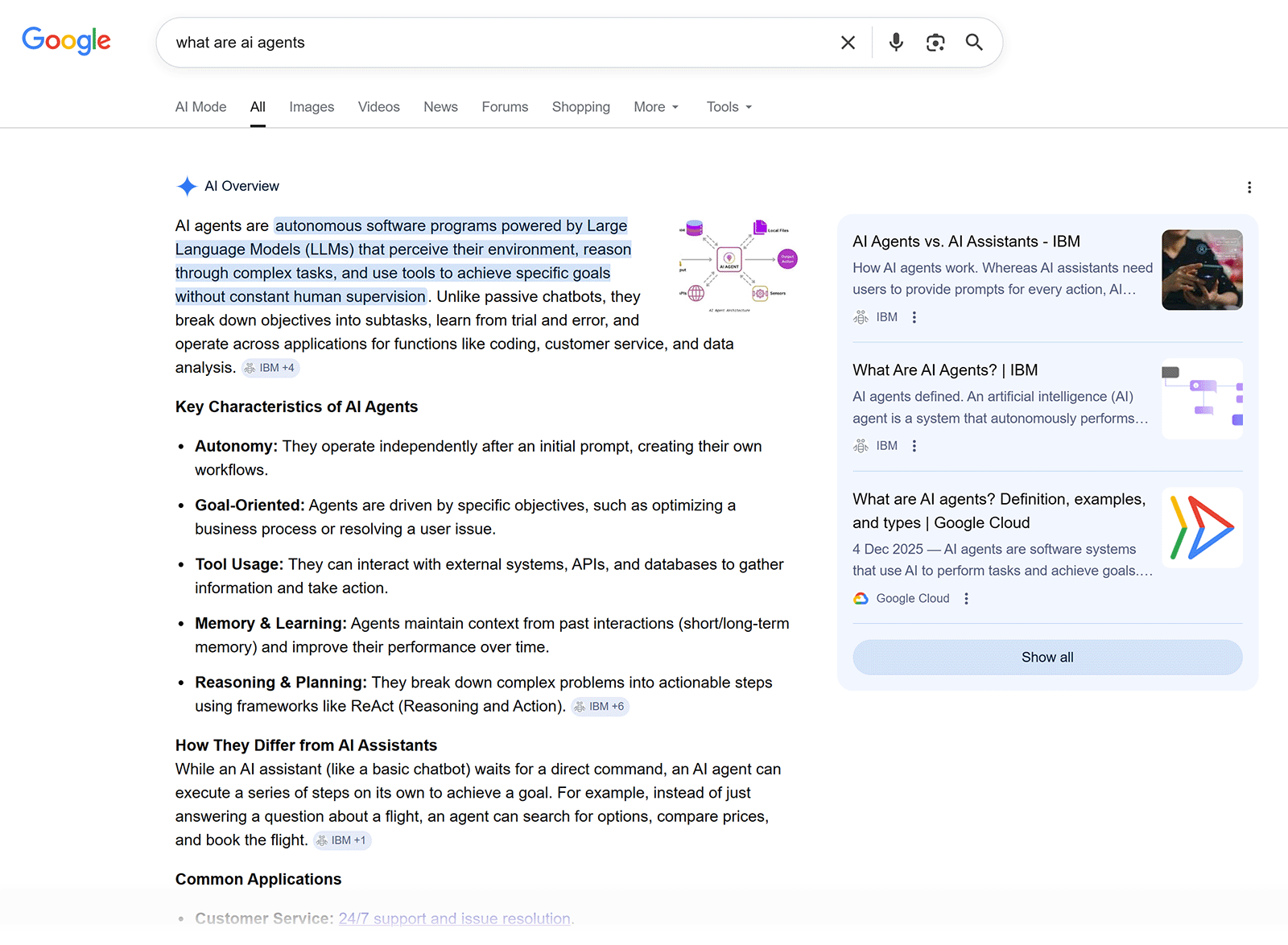
Task: Open the 'What Are AI Agents? | IBM' result
Action: point(943,369)
